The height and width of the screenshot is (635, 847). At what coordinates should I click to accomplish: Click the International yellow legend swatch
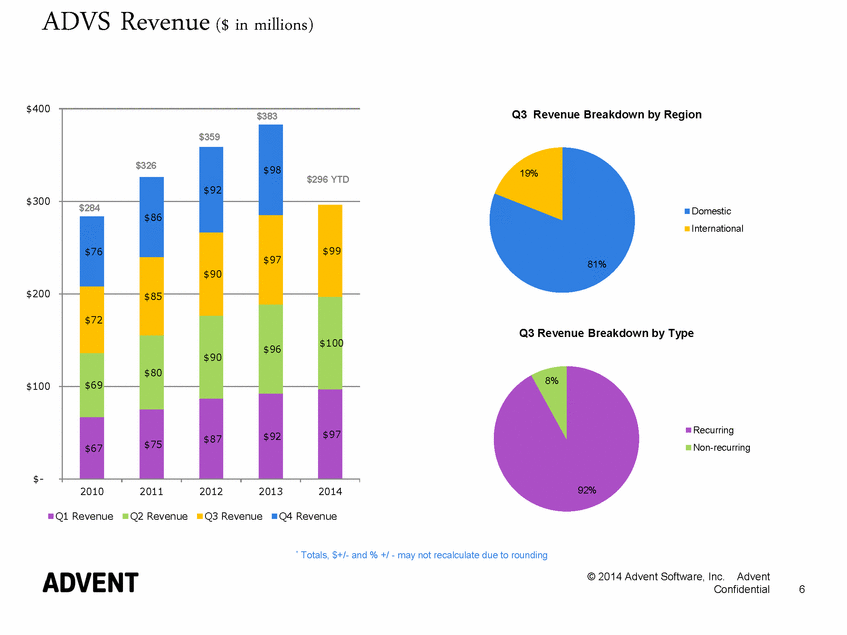tap(687, 229)
